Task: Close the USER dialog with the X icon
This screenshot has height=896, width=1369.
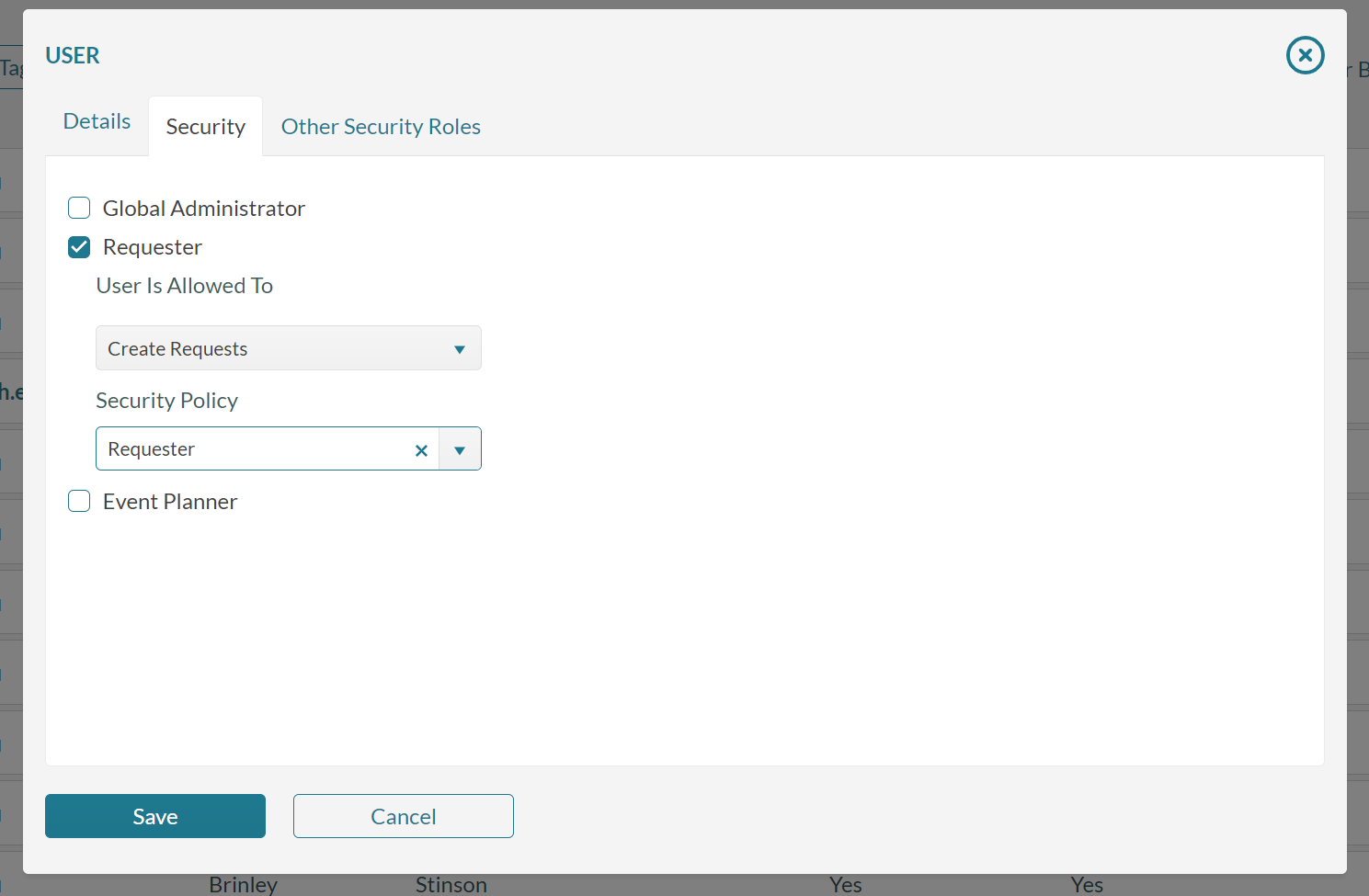Action: [1305, 55]
